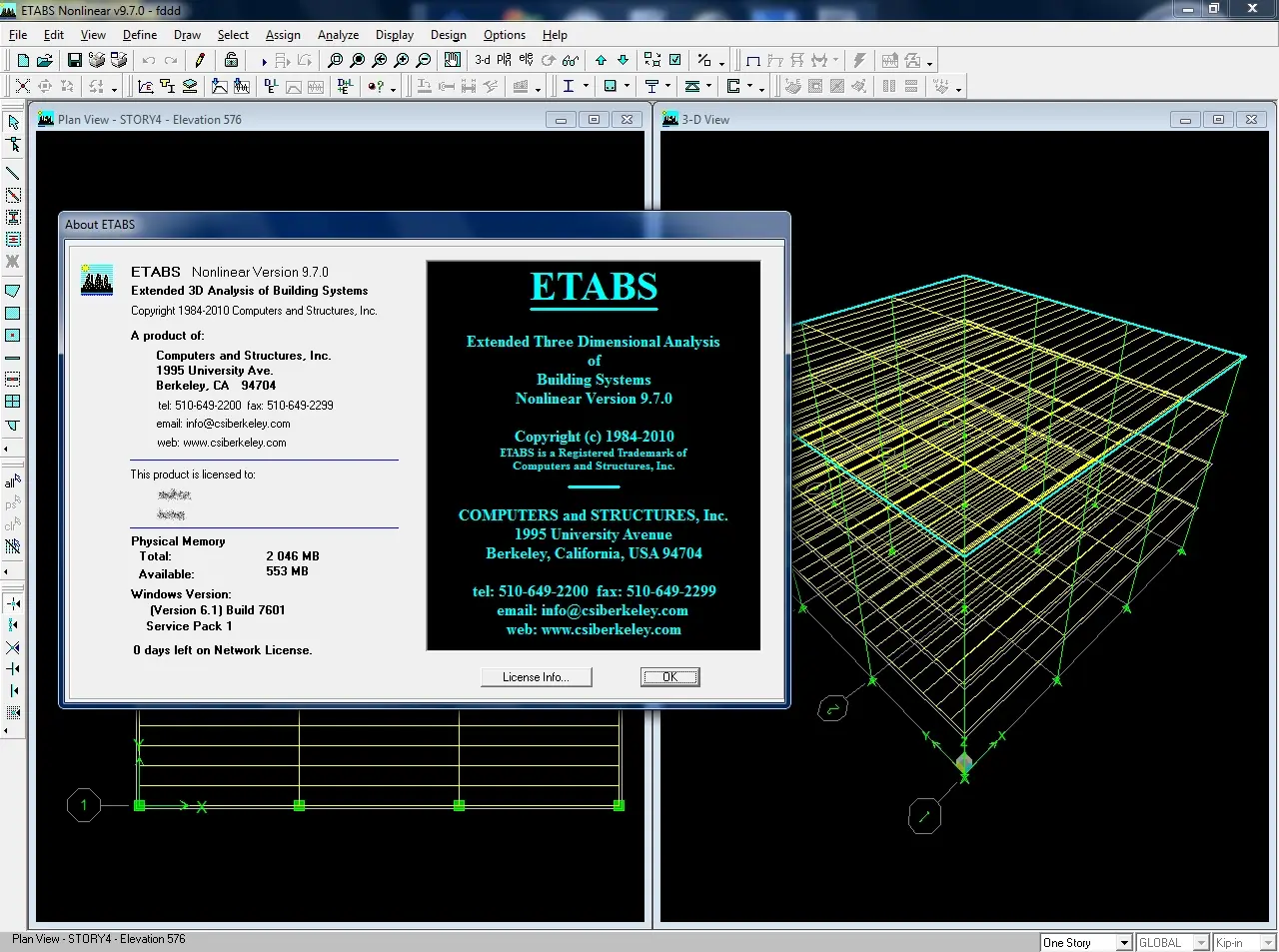Open the Steel Frame Design dropdown arrow
The height and width of the screenshot is (952, 1279).
pyautogui.click(x=586, y=87)
